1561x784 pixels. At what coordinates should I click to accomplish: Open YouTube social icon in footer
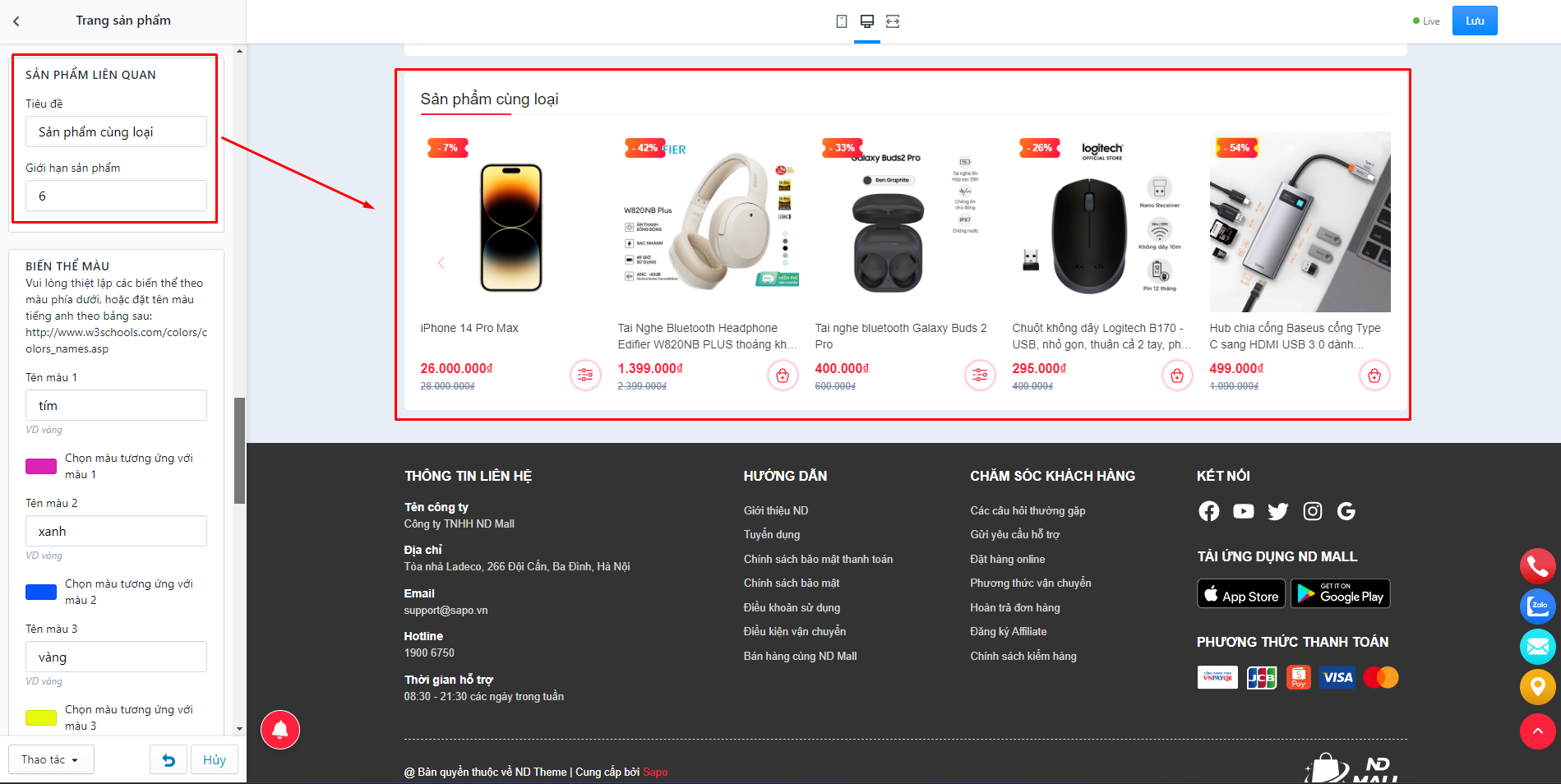1244,511
